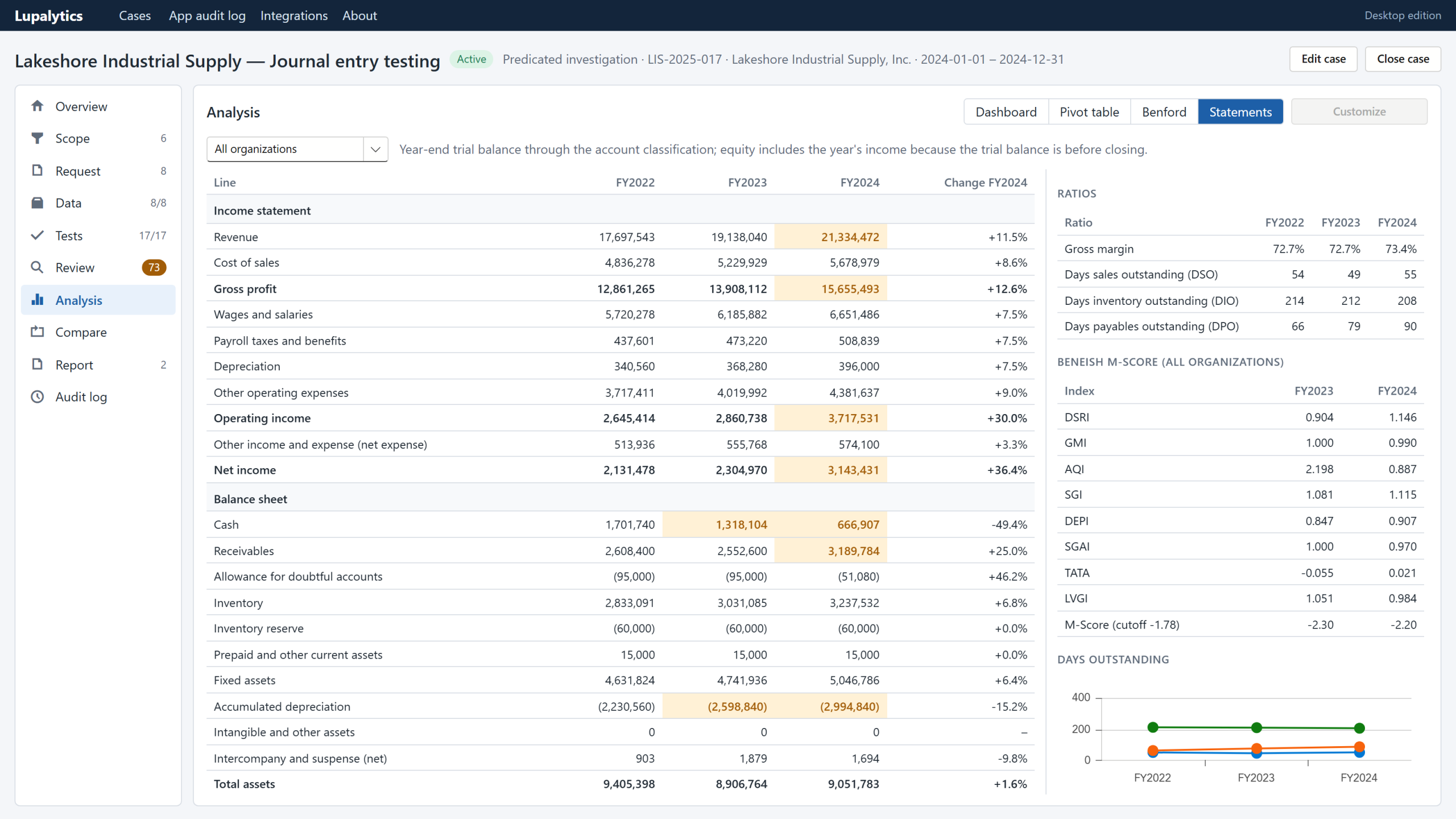Click the Receivables FY2024 value 3,189,784

[853, 551]
